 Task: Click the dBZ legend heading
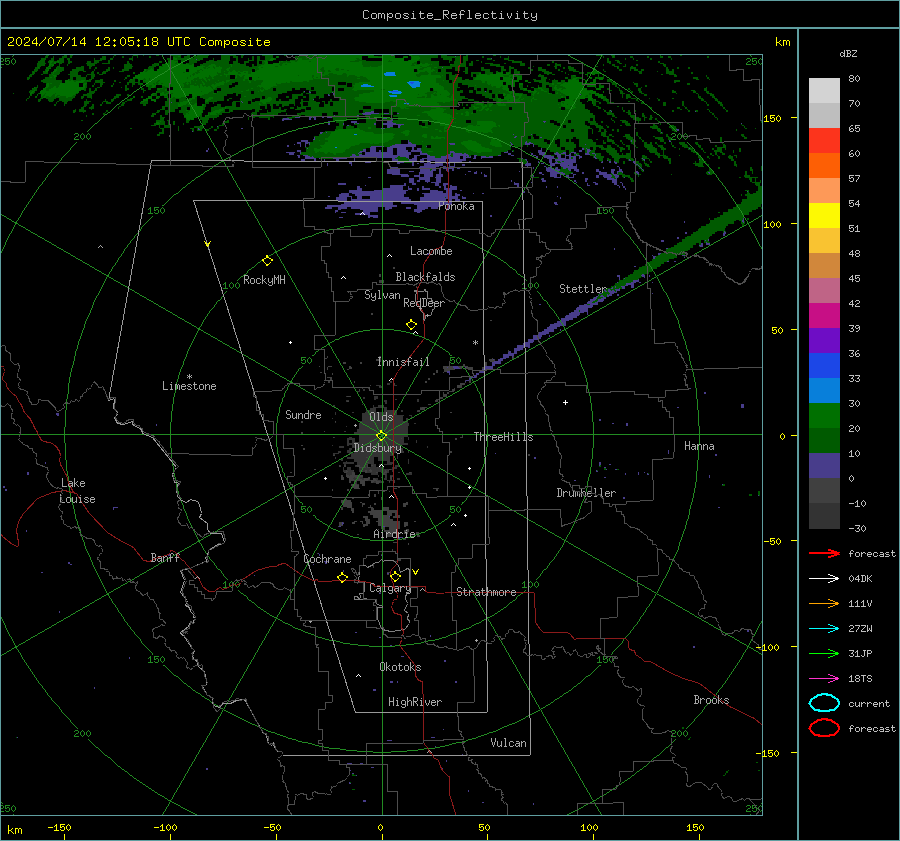848,53
